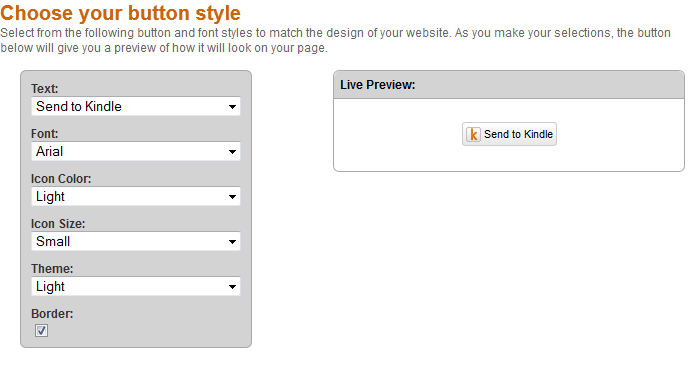
Task: Click the Border: label
Action: [52, 314]
